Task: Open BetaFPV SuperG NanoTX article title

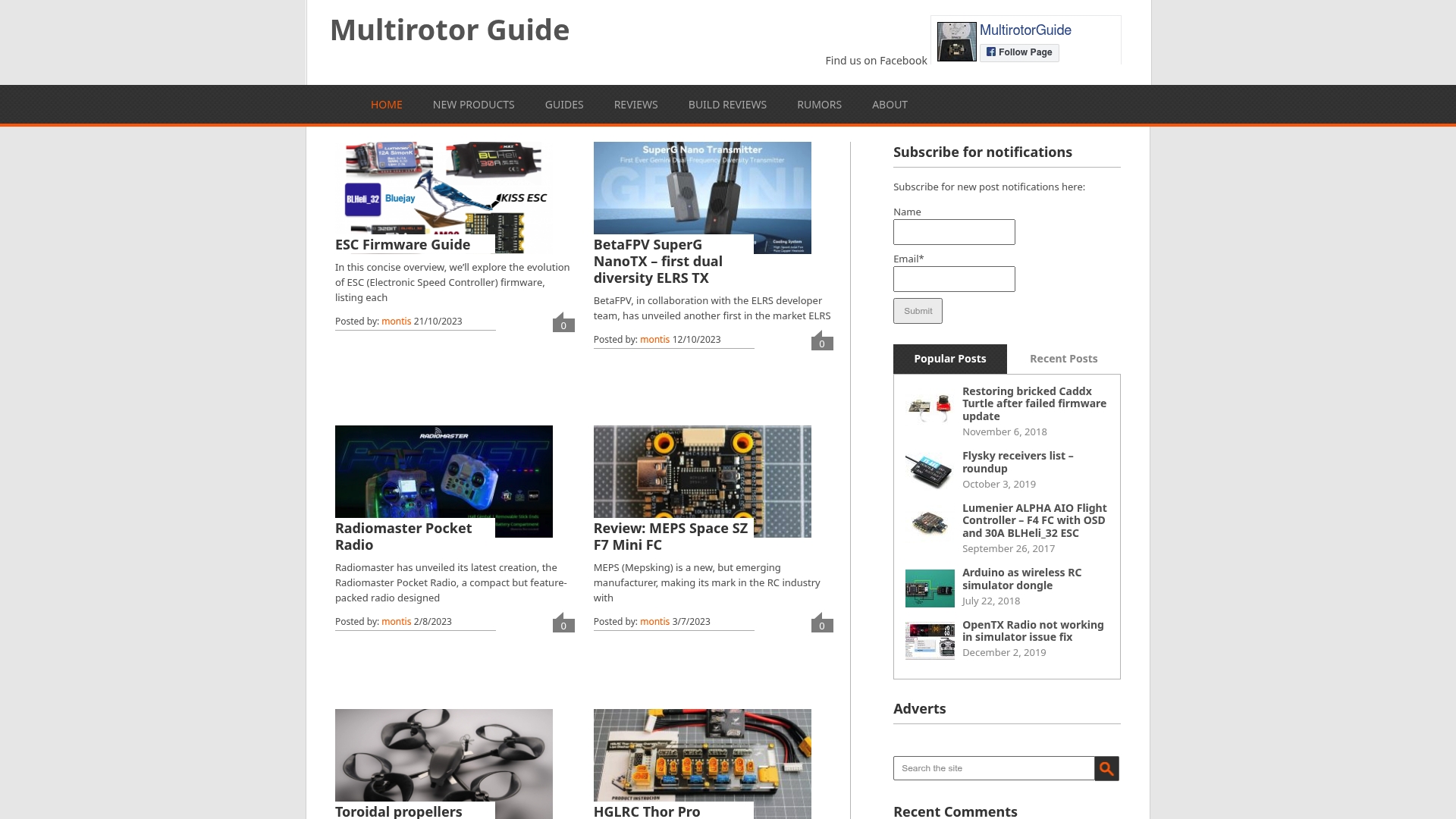Action: point(658,262)
